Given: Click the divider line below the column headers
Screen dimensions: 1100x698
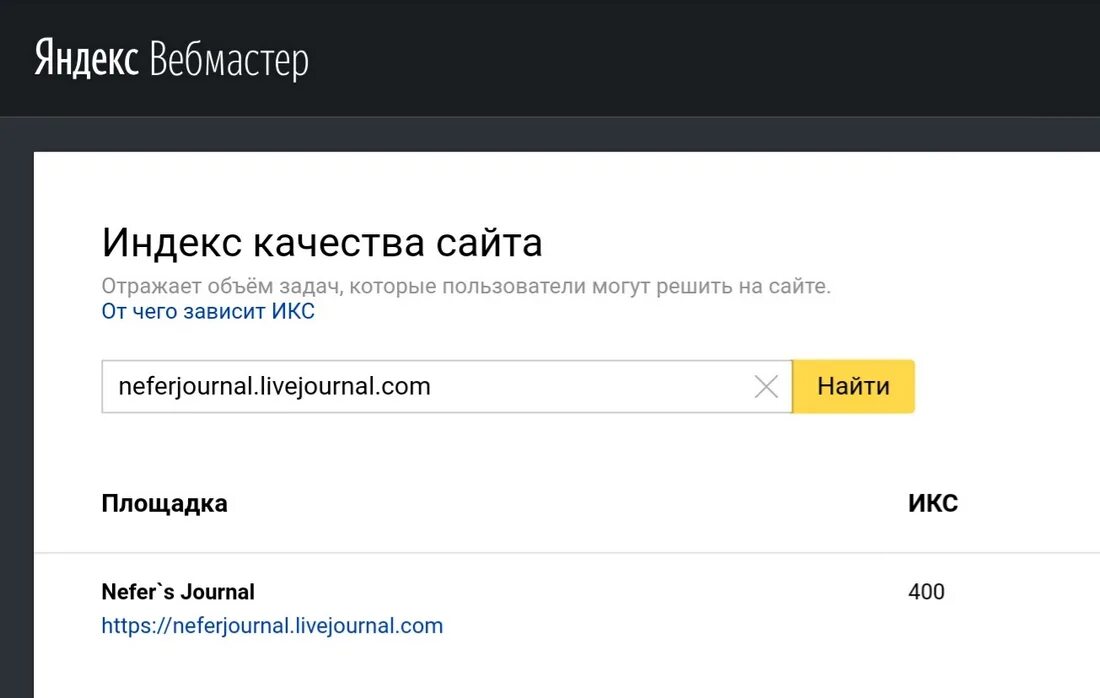Looking at the screenshot, I should 560,553.
